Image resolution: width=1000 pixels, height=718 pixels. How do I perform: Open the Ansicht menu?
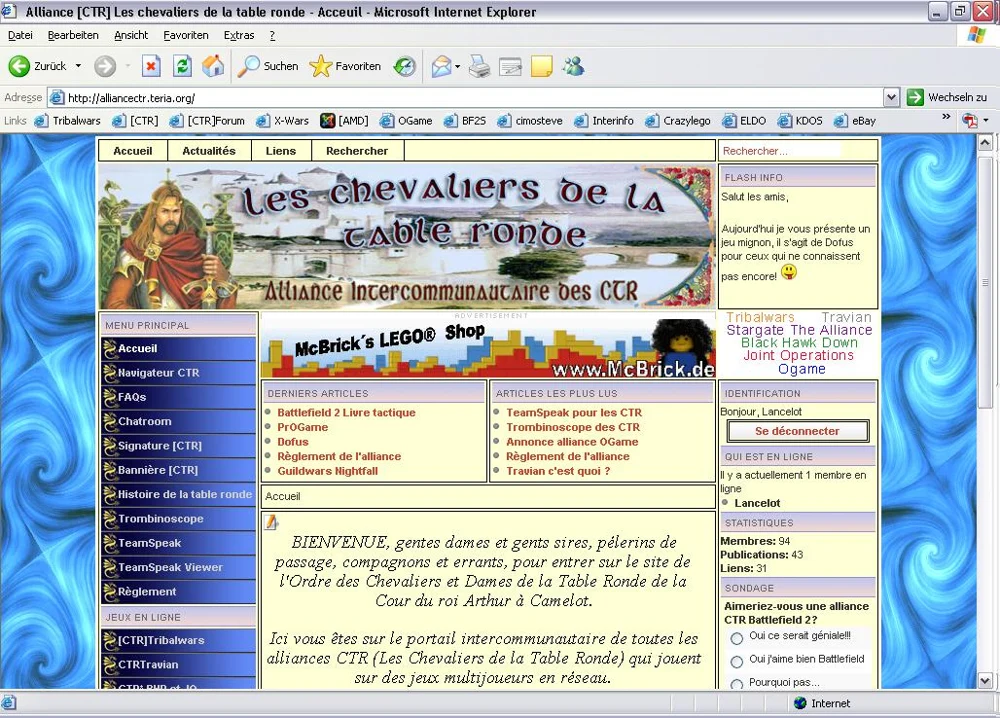131,35
